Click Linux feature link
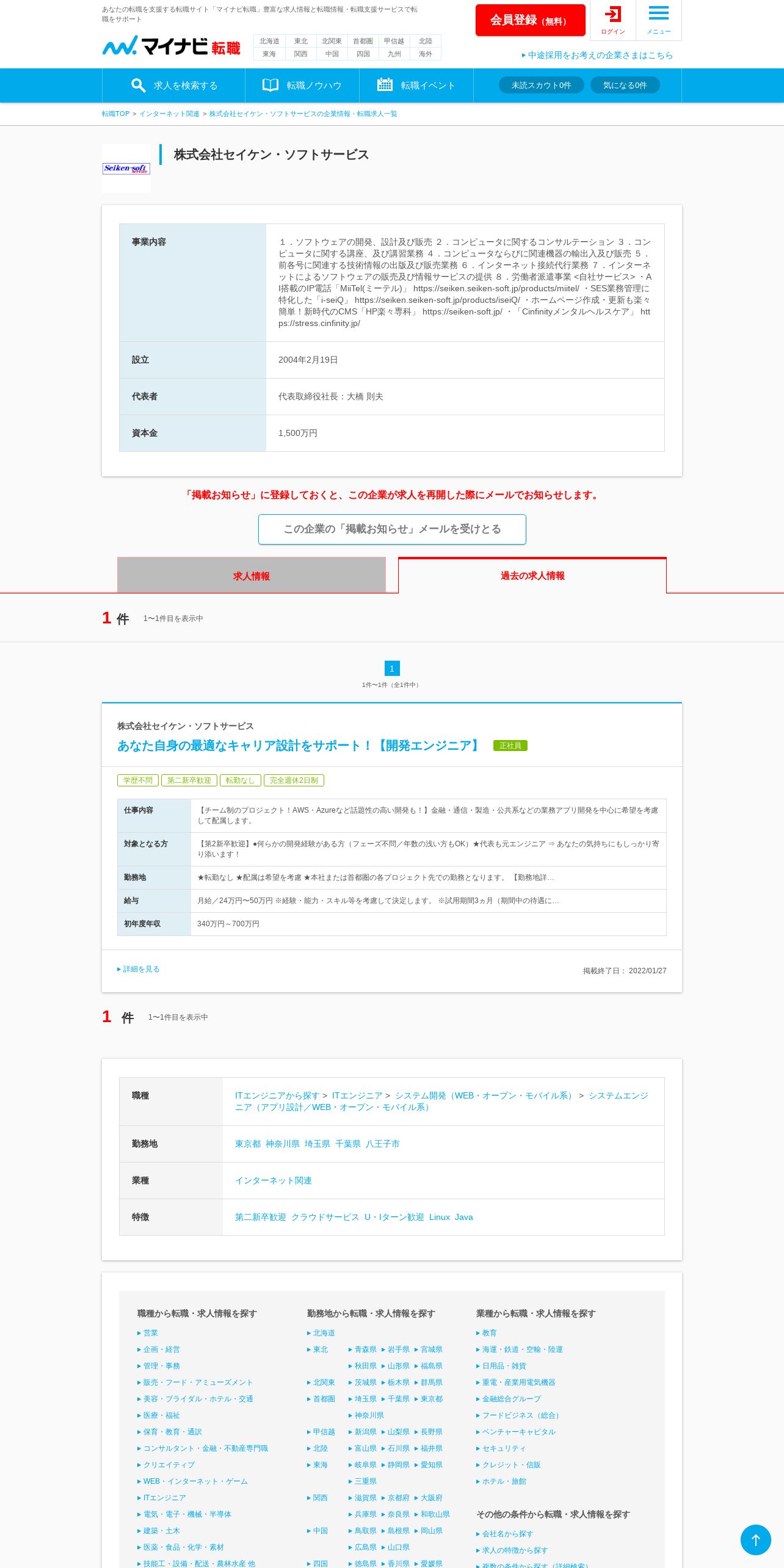 (x=440, y=1217)
